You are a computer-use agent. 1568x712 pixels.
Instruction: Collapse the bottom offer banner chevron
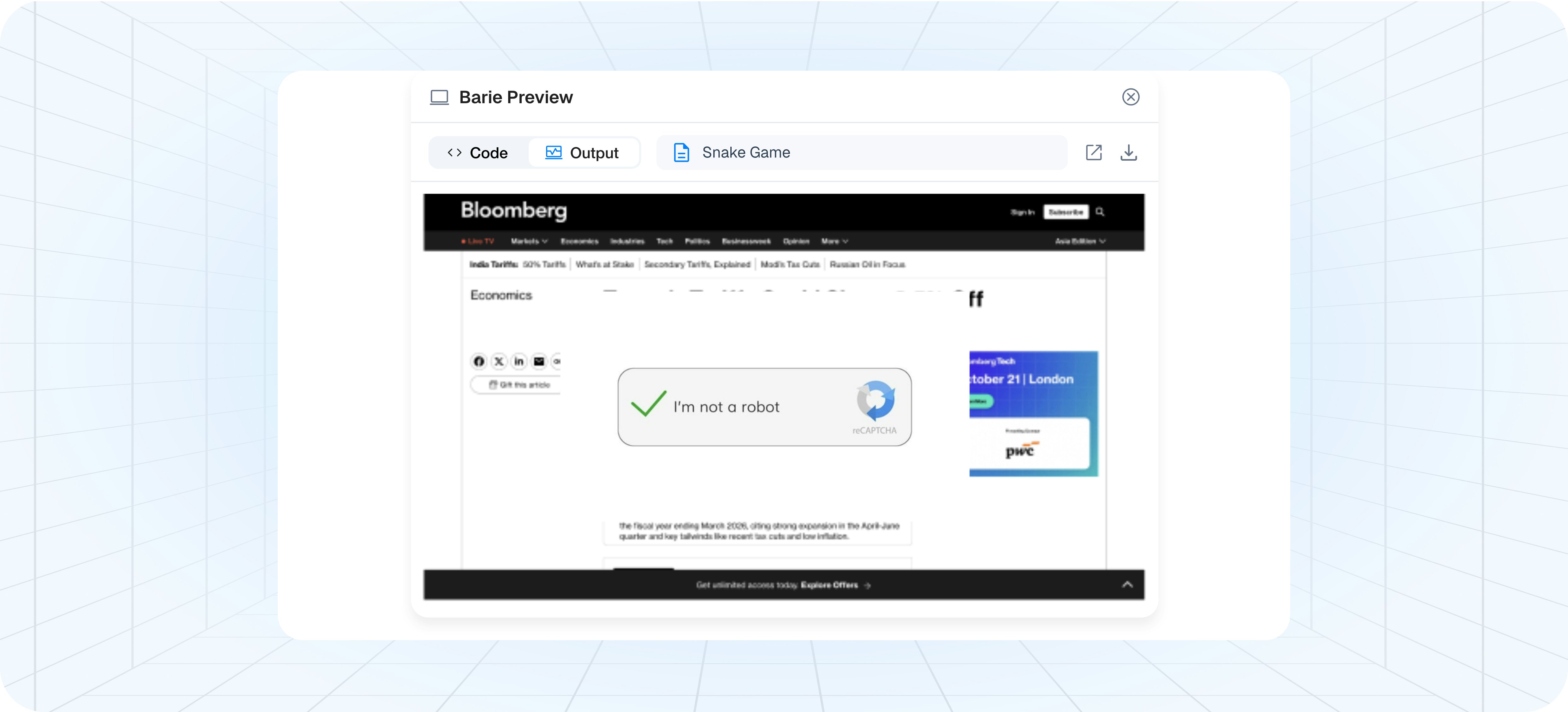click(x=1127, y=584)
